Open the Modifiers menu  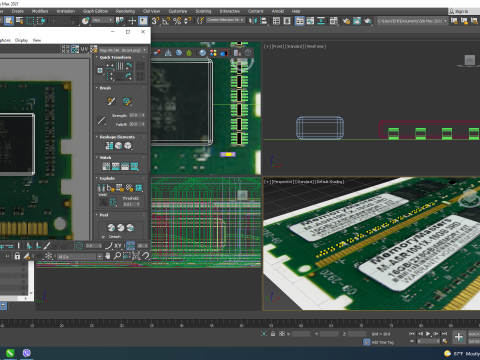pos(40,11)
